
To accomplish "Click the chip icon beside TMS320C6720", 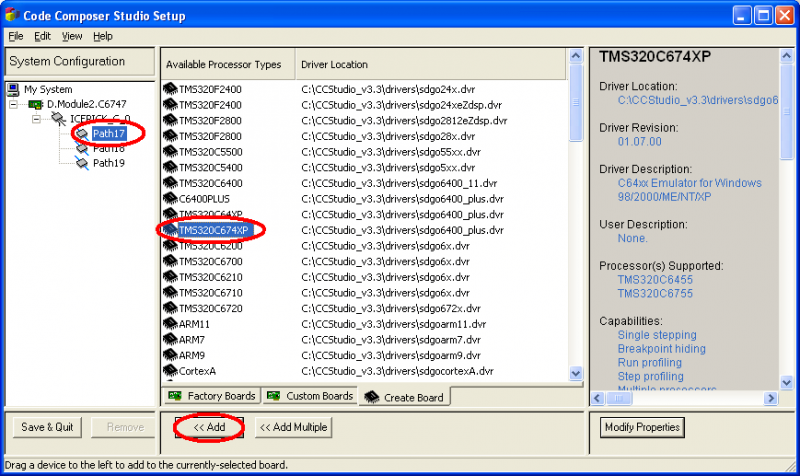I will [170, 308].
